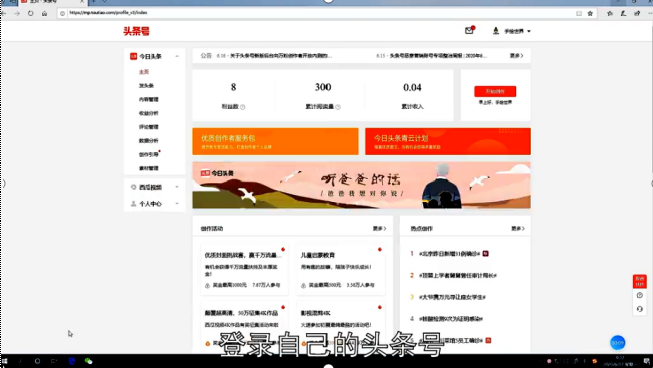Screen dimensions: 653x368
Task: Open reading view icon in address bar
Action: click(579, 13)
